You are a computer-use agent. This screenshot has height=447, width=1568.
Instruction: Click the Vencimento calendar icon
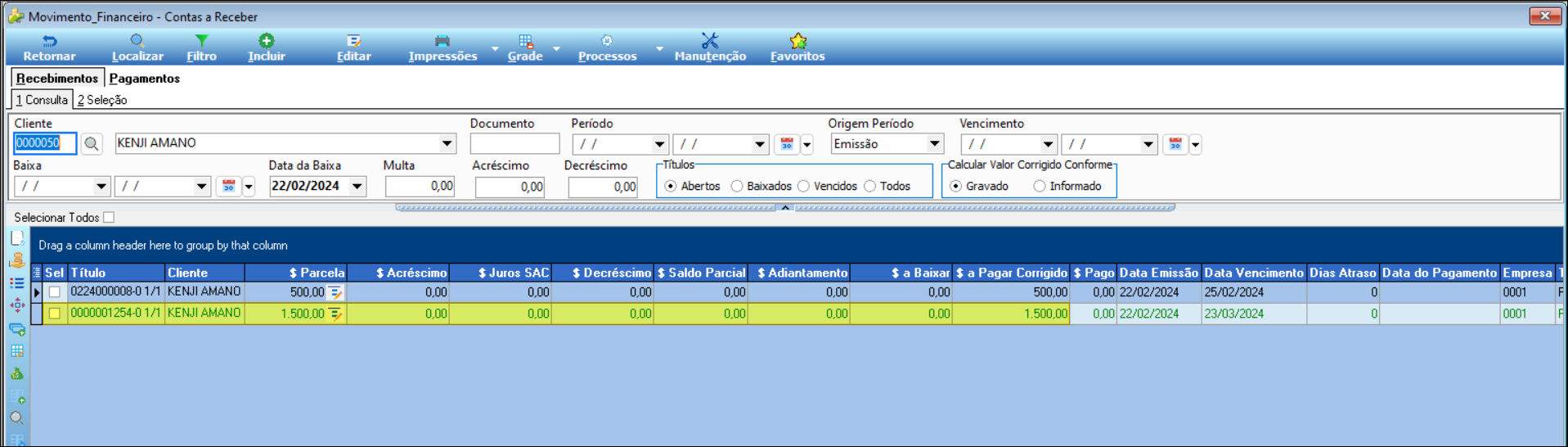(1175, 144)
